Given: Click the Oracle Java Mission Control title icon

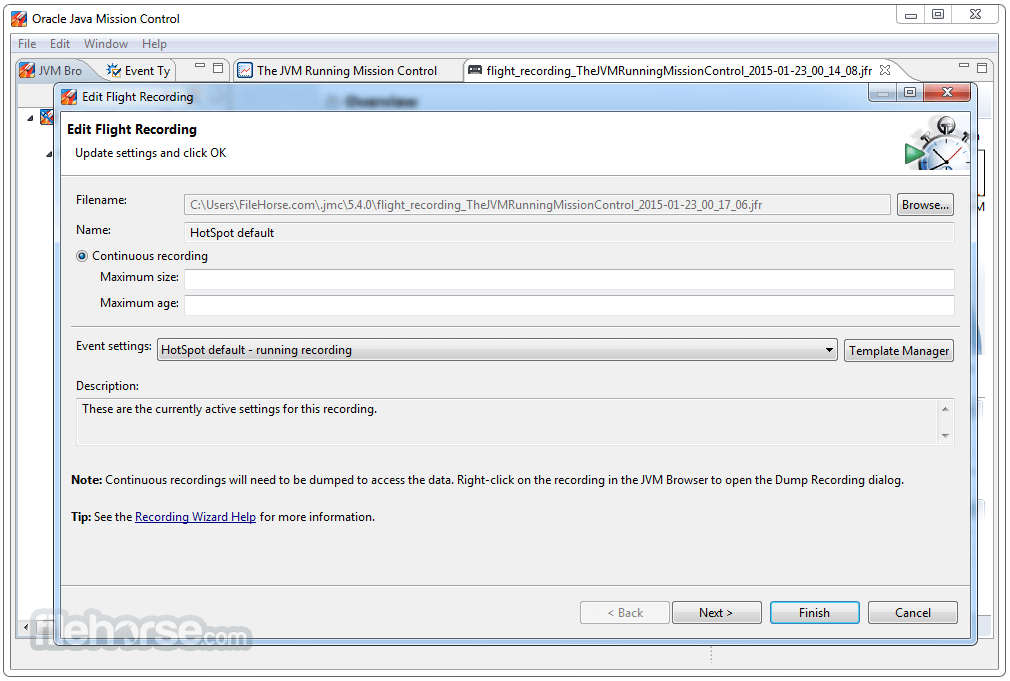Looking at the screenshot, I should point(19,19).
